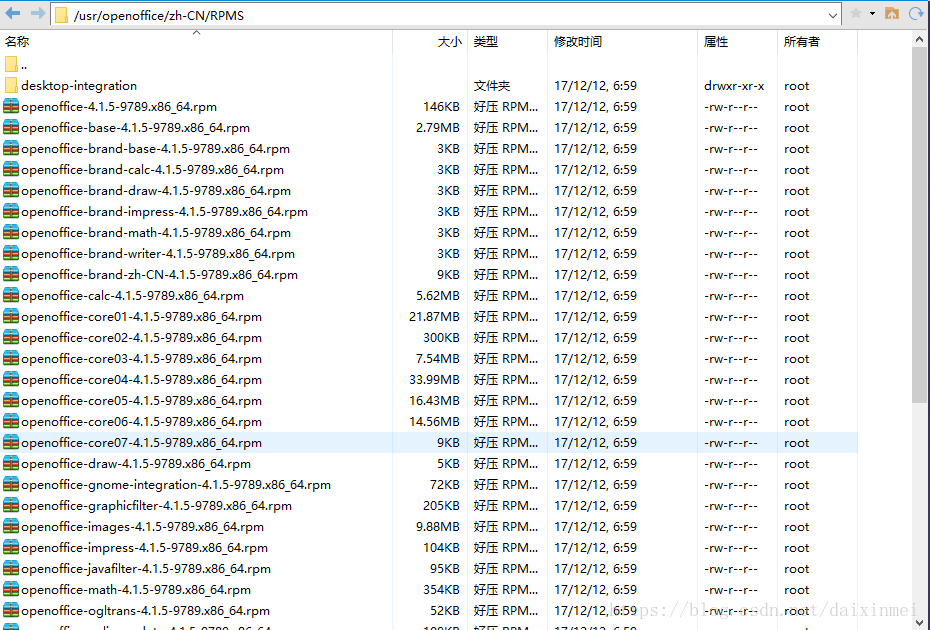This screenshot has width=930, height=630.
Task: Click the 9.88MB size cell
Action: (x=438, y=527)
